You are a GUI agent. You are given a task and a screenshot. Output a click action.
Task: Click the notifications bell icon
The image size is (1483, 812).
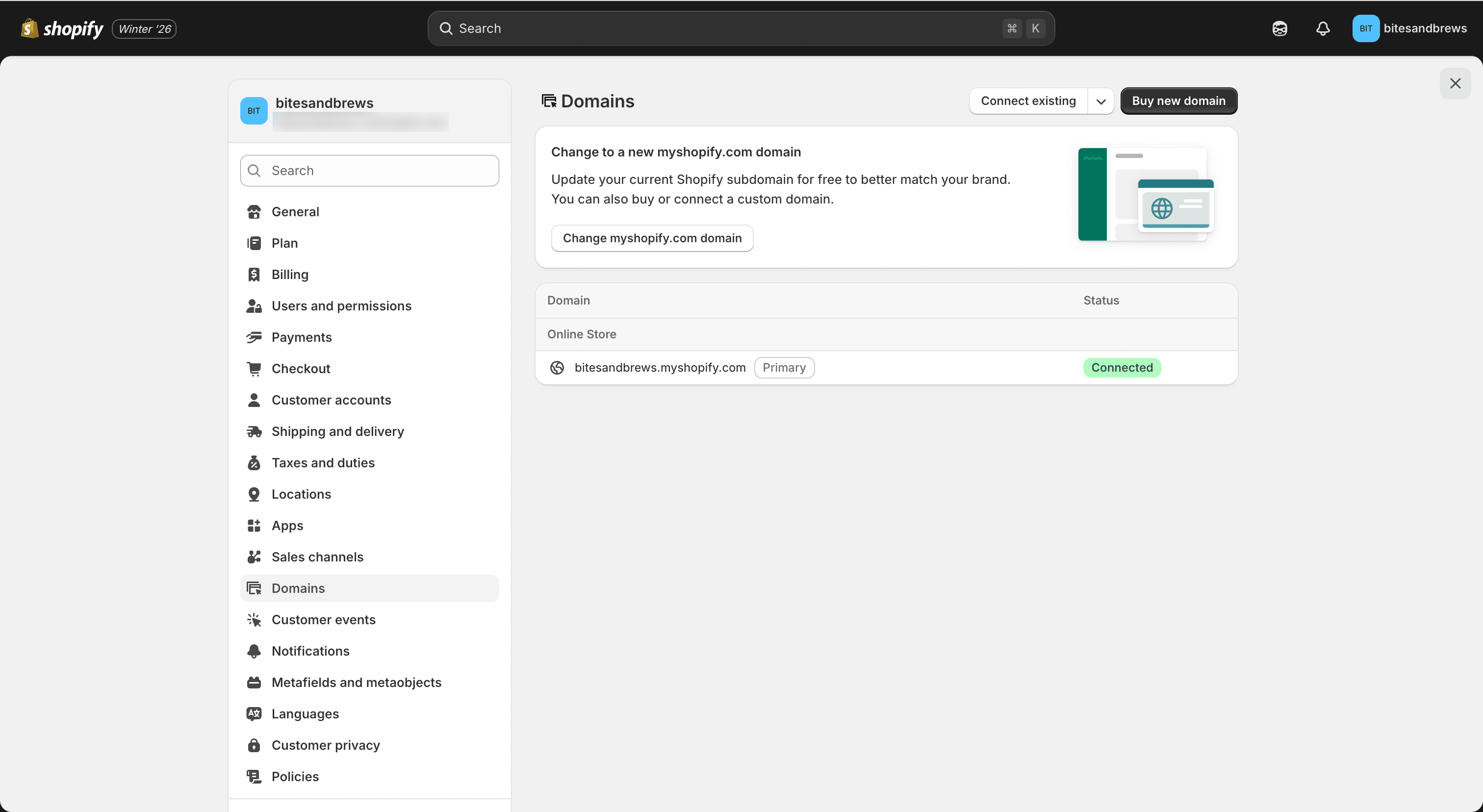pyautogui.click(x=1322, y=28)
